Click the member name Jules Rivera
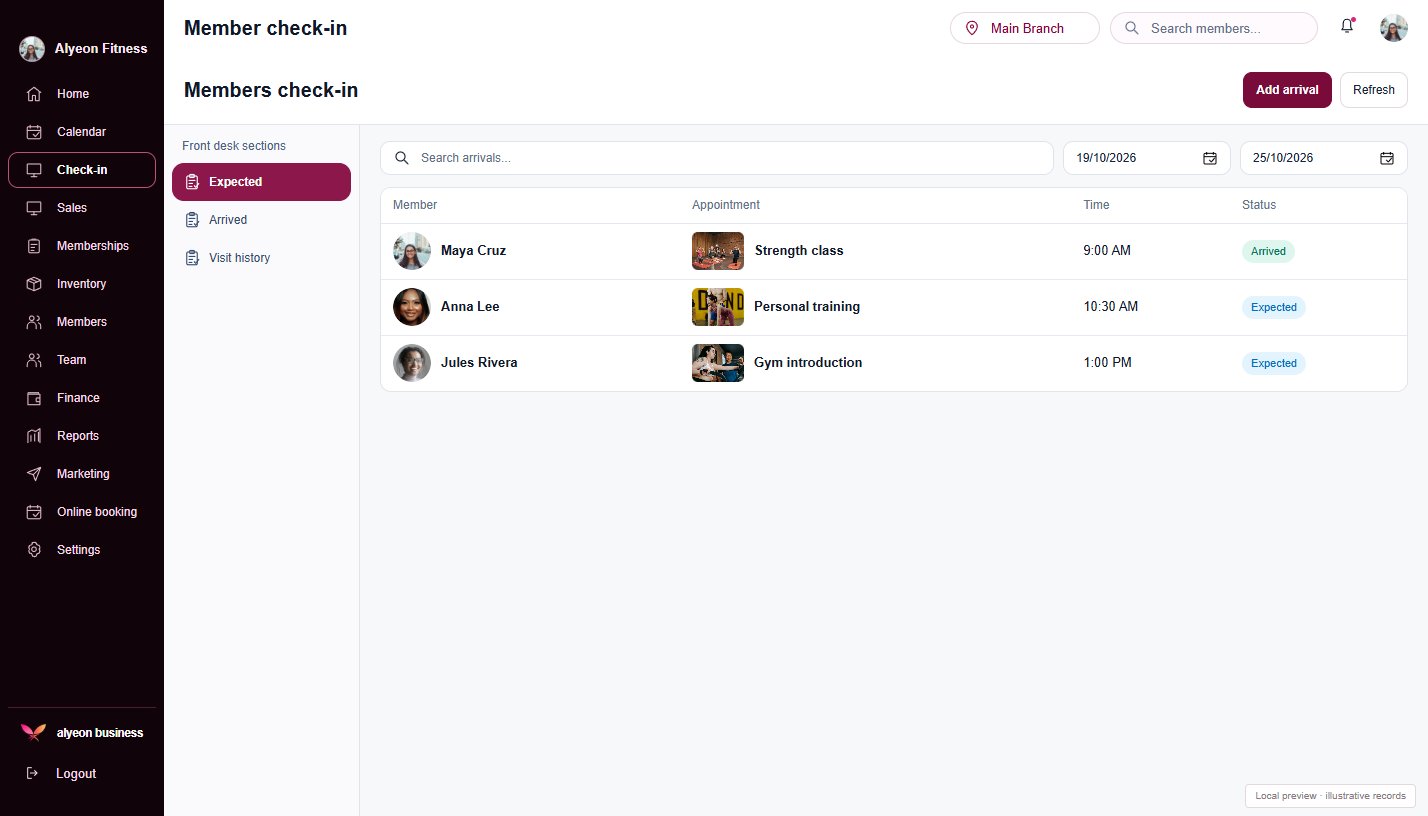Viewport: 1428px width, 816px height. (x=479, y=363)
